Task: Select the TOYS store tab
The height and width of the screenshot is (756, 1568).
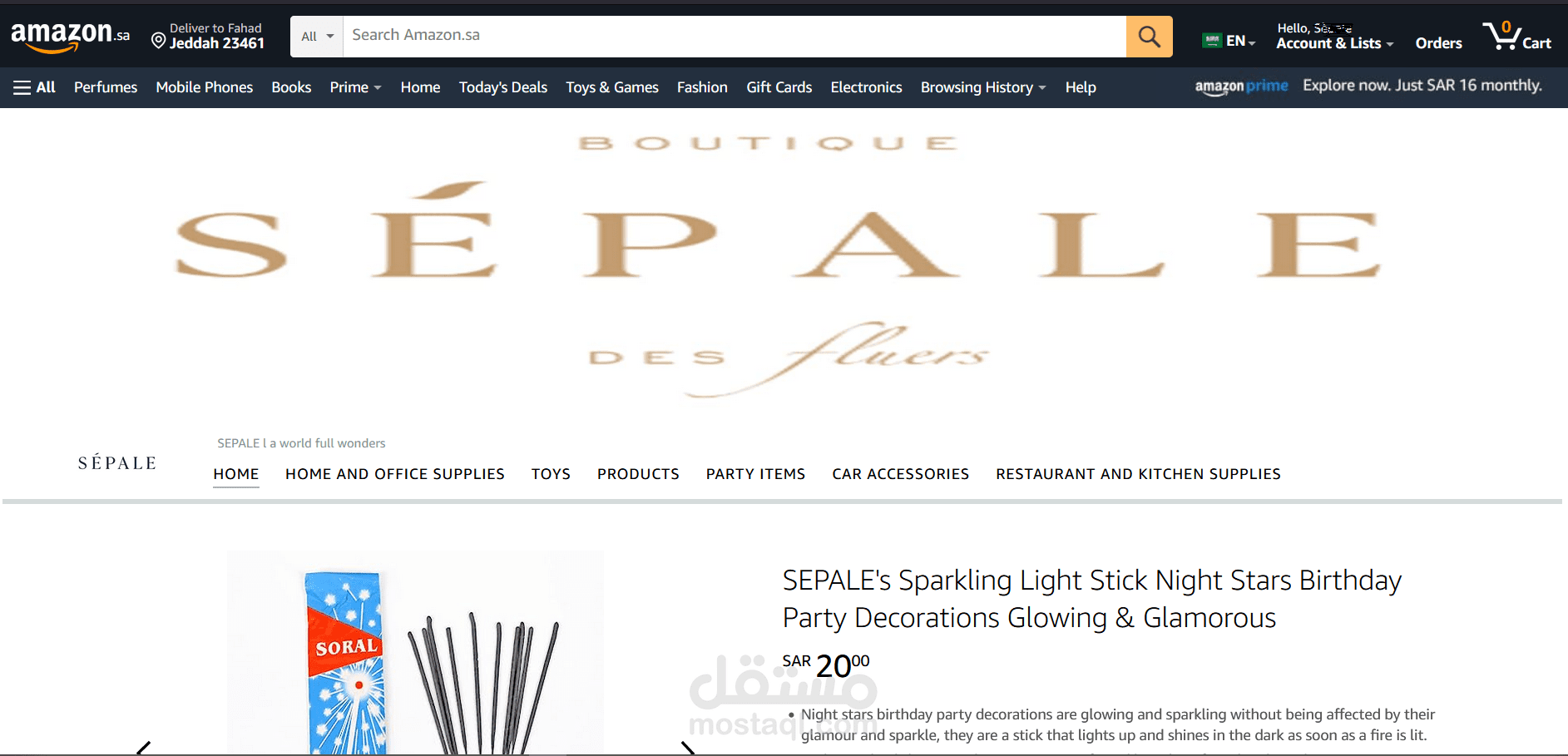Action: [x=551, y=474]
